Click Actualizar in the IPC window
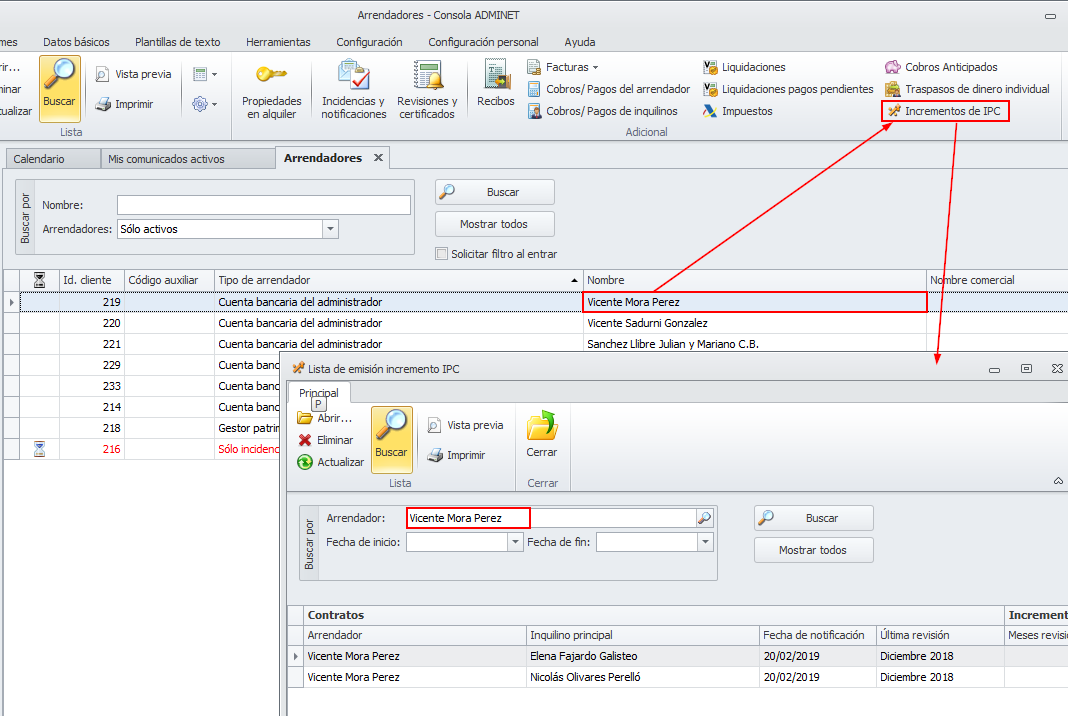The width and height of the screenshot is (1068, 716). pyautogui.click(x=330, y=462)
